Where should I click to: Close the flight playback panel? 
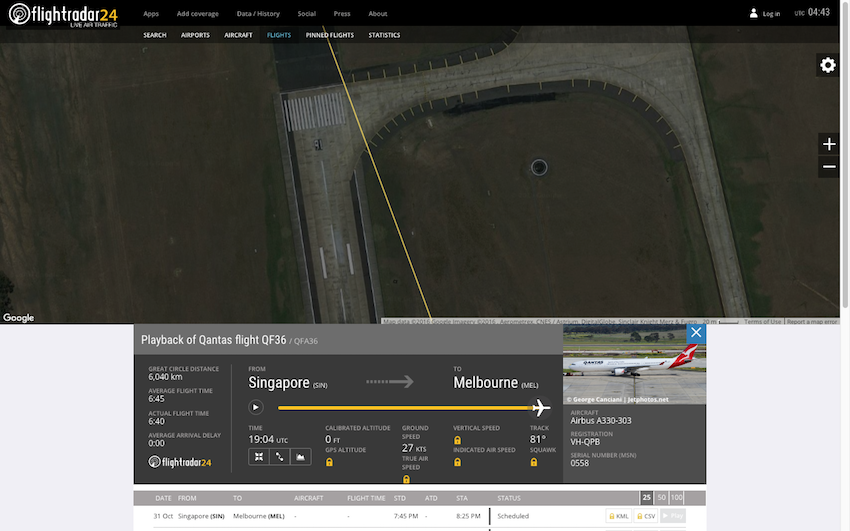[x=696, y=333]
